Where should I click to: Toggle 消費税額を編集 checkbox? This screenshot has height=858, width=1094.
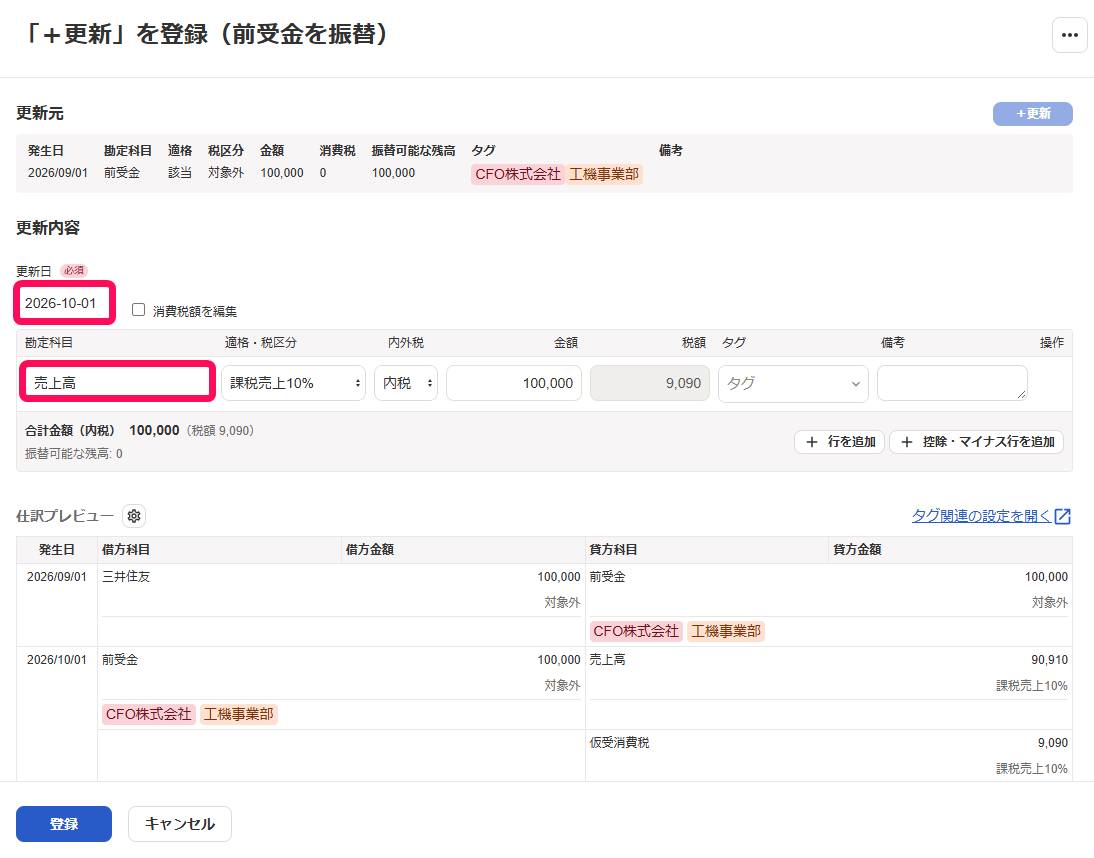click(139, 310)
